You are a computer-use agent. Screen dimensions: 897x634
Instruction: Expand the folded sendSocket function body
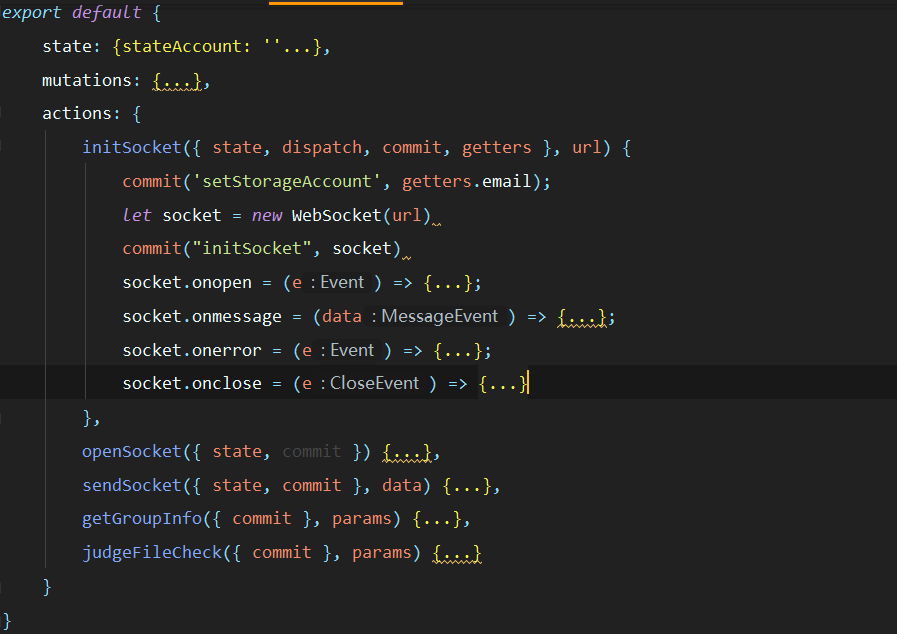click(x=467, y=486)
